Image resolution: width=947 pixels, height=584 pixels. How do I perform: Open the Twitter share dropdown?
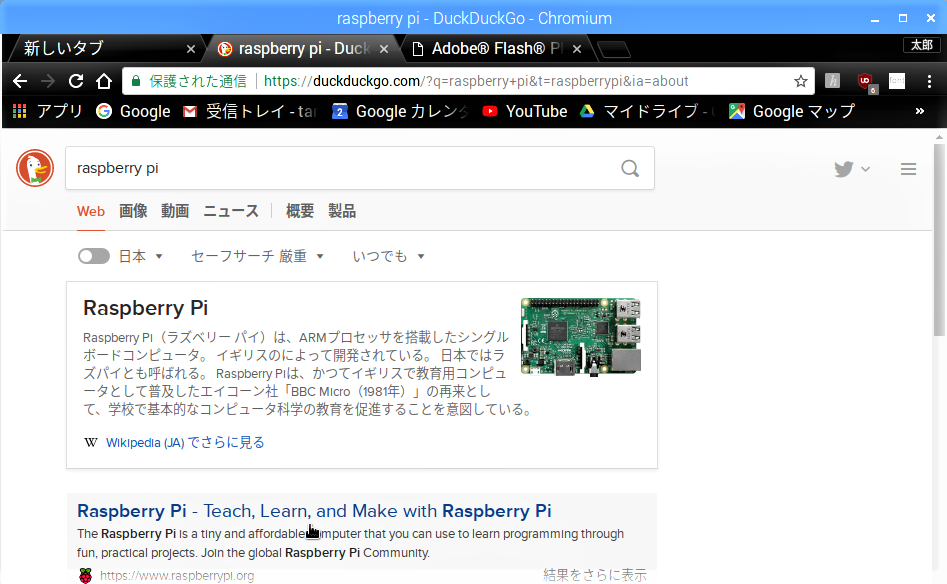[852, 169]
